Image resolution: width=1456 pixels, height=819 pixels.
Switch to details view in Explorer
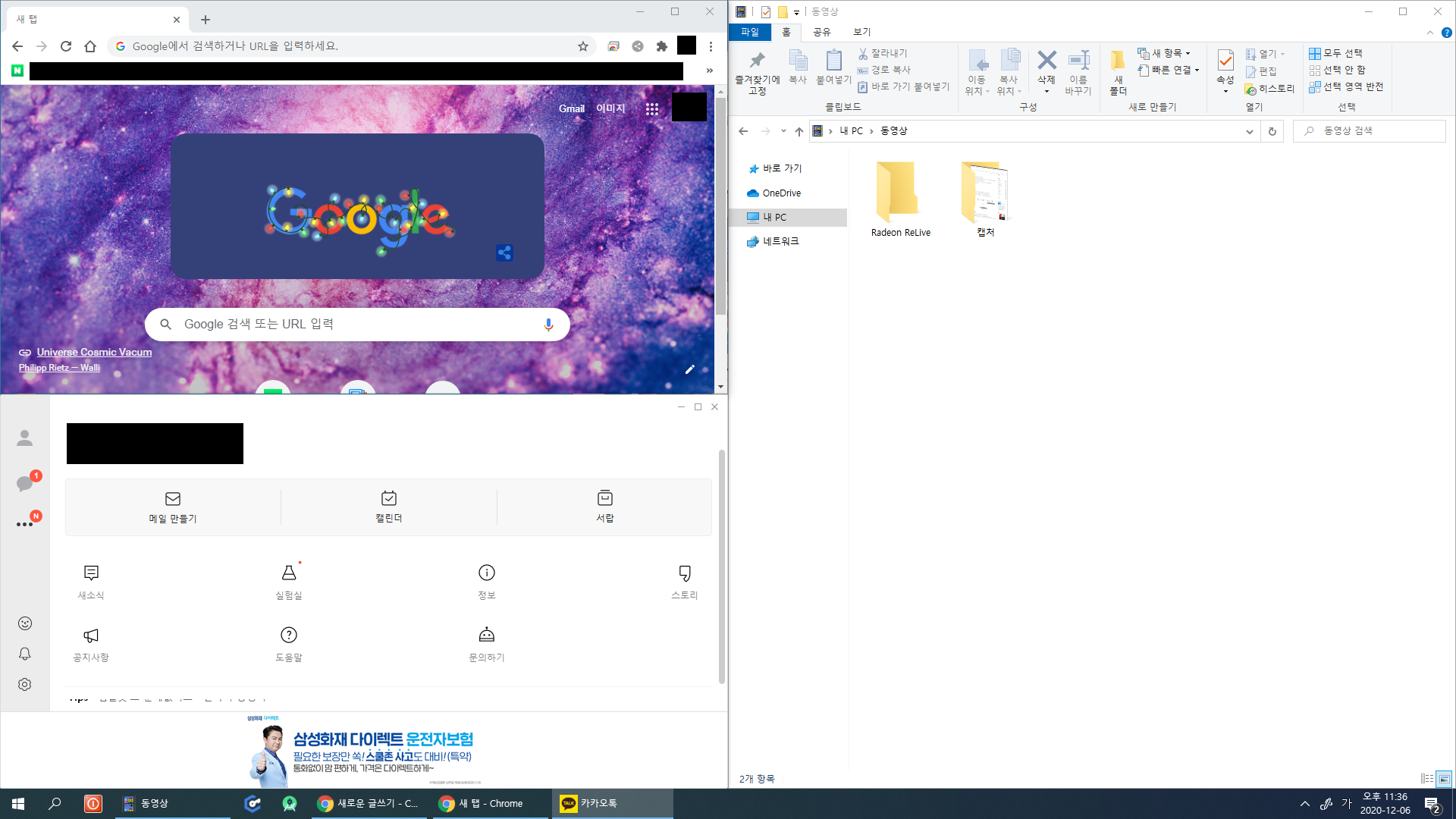coord(1426,779)
